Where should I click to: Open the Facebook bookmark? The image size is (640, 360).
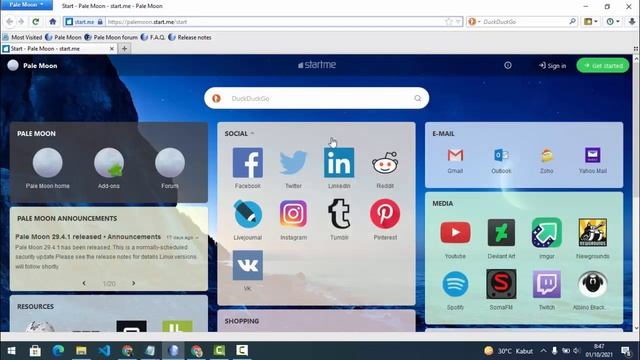click(x=248, y=163)
